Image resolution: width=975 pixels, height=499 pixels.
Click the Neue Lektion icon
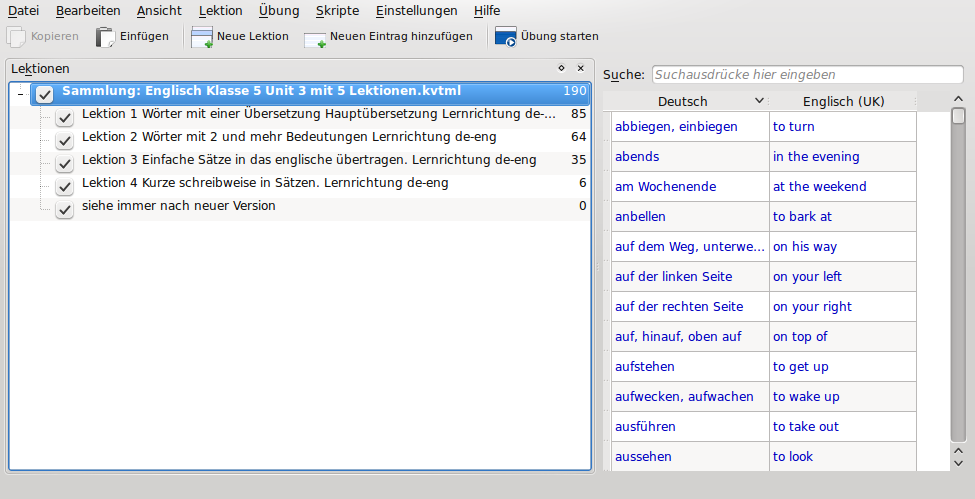click(x=202, y=37)
